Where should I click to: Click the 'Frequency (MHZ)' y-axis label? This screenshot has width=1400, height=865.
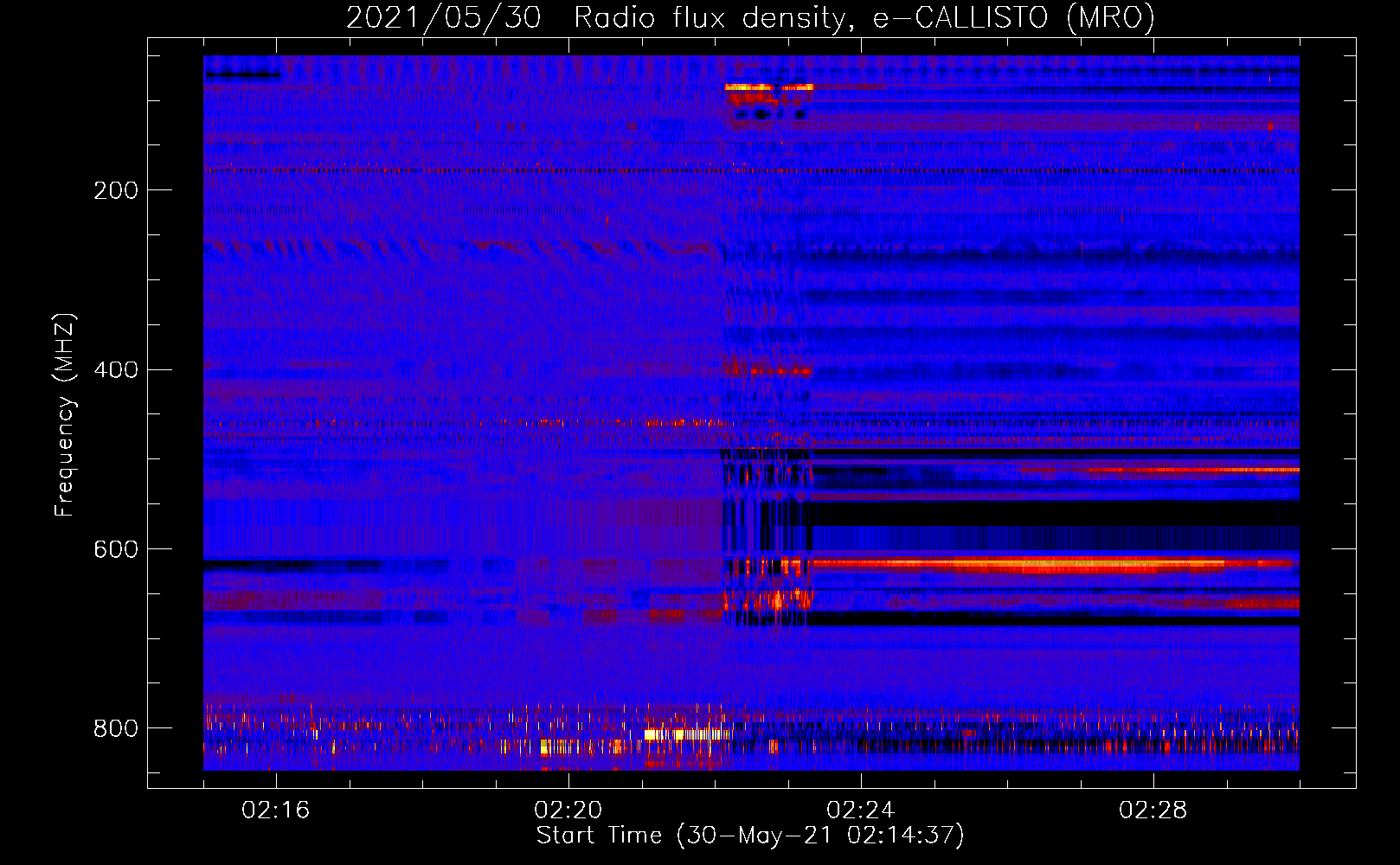coord(65,415)
